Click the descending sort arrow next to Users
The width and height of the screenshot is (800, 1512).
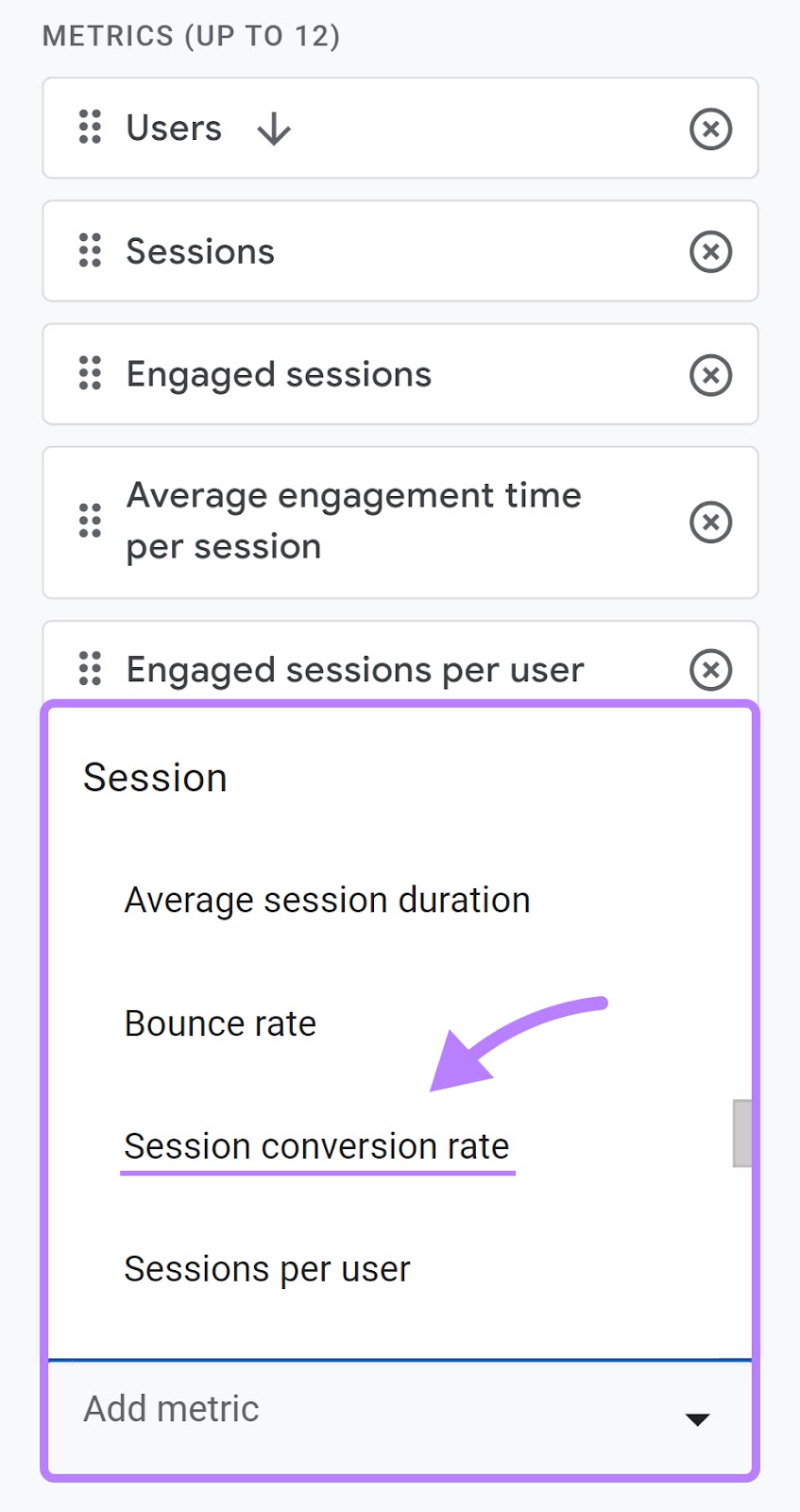272,129
